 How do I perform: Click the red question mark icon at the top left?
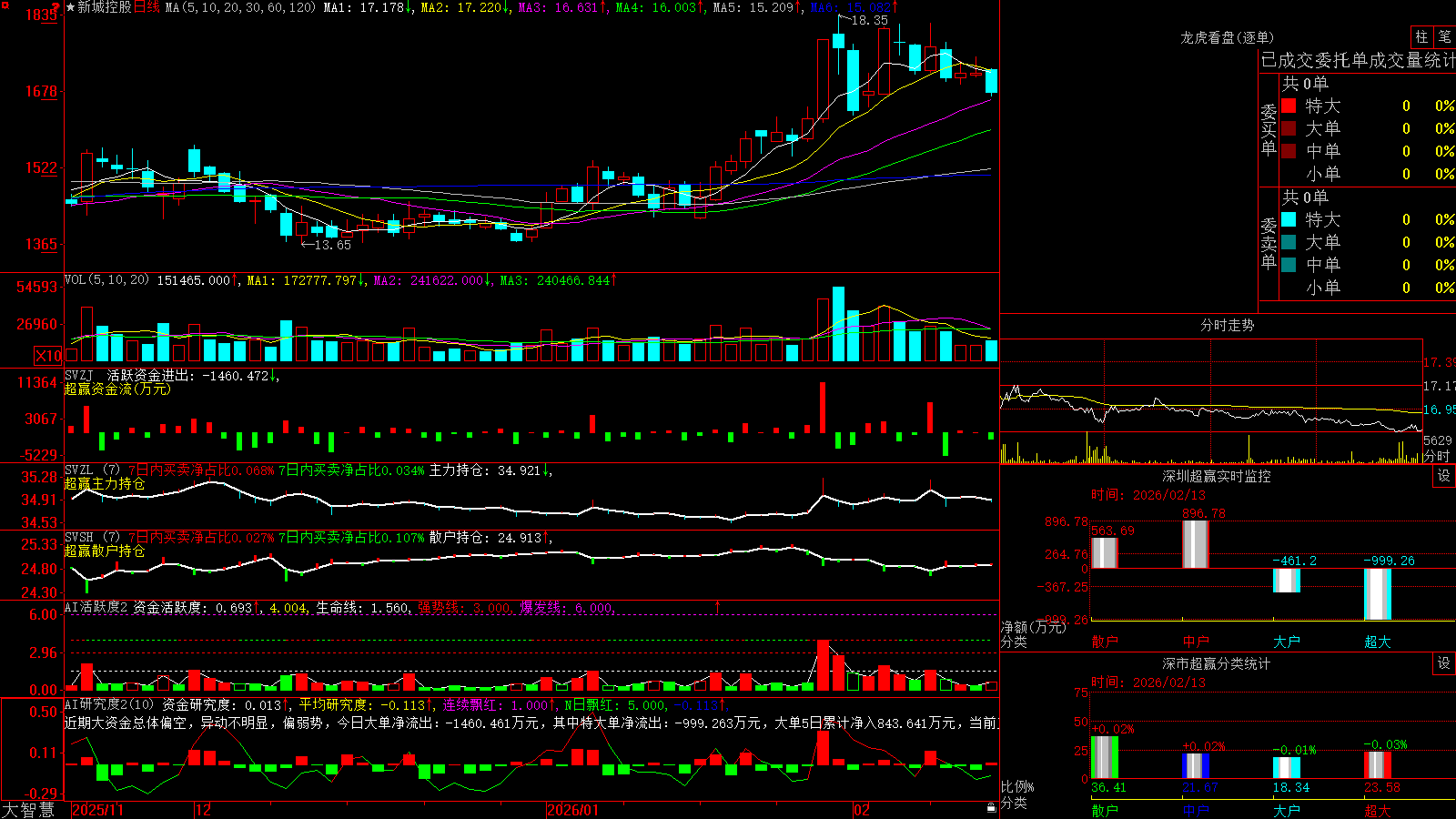point(56,7)
